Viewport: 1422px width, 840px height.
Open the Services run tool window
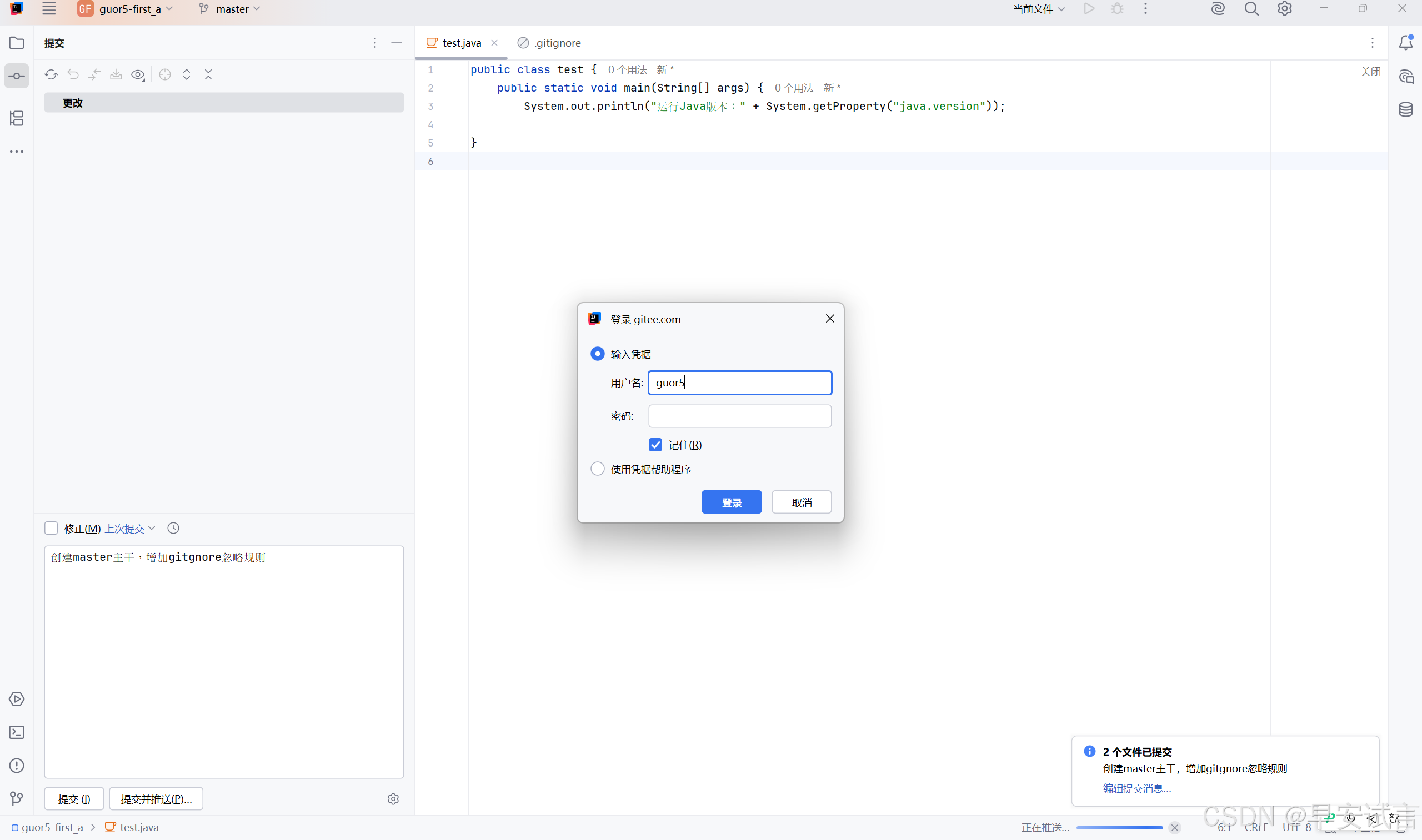[17, 699]
